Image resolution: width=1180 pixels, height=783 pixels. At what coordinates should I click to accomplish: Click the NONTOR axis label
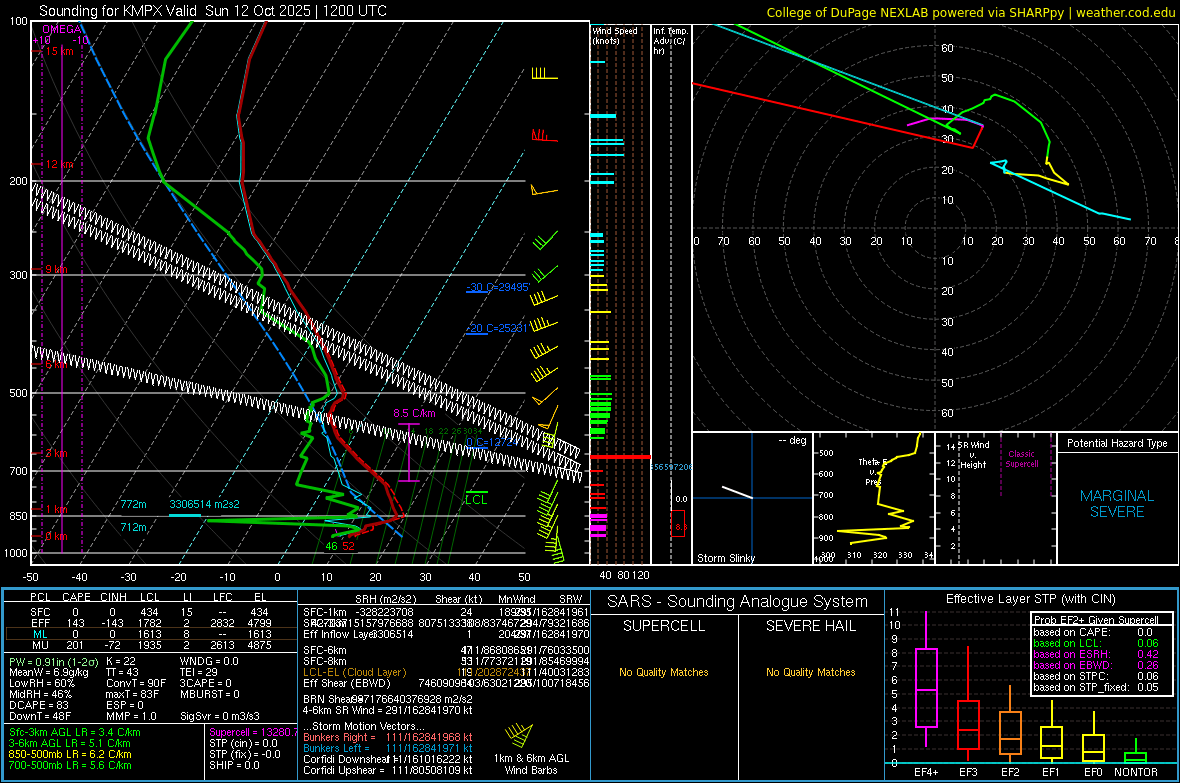click(x=1136, y=772)
